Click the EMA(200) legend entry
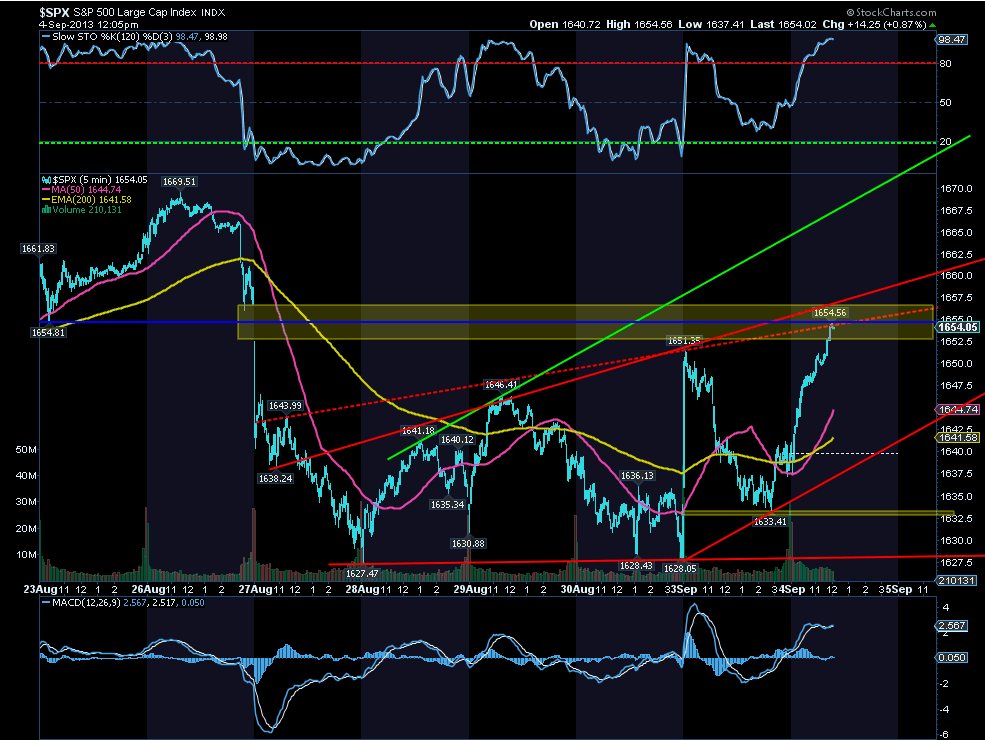 point(87,200)
